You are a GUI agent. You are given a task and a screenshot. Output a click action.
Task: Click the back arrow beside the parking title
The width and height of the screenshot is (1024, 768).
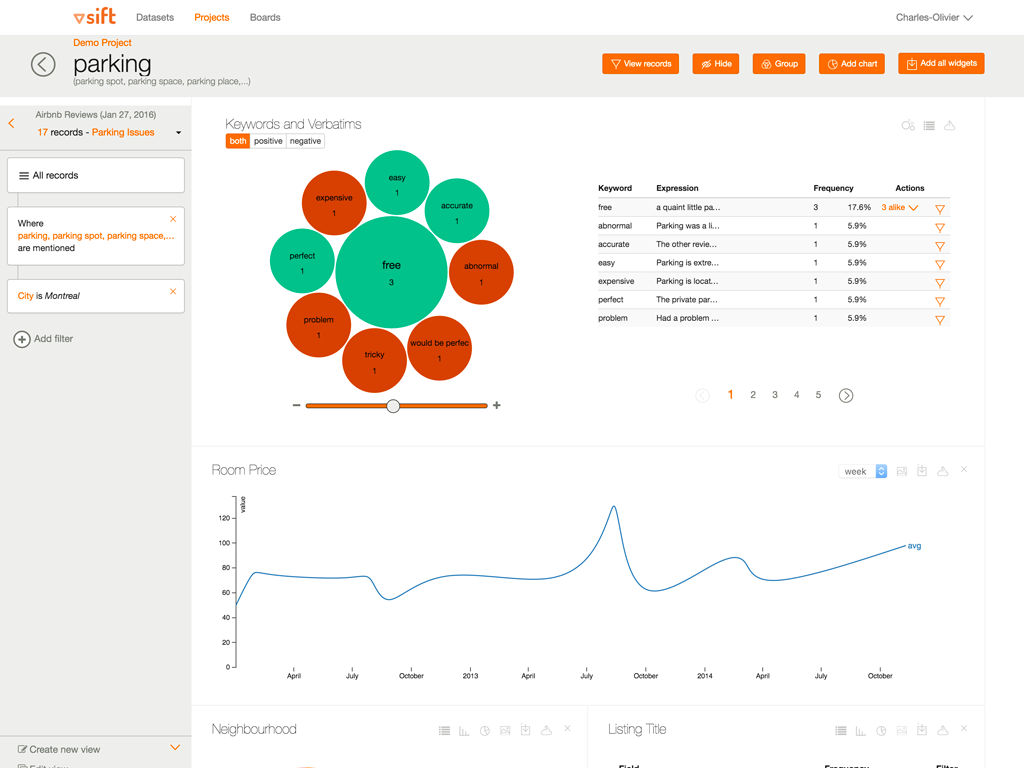click(x=43, y=64)
